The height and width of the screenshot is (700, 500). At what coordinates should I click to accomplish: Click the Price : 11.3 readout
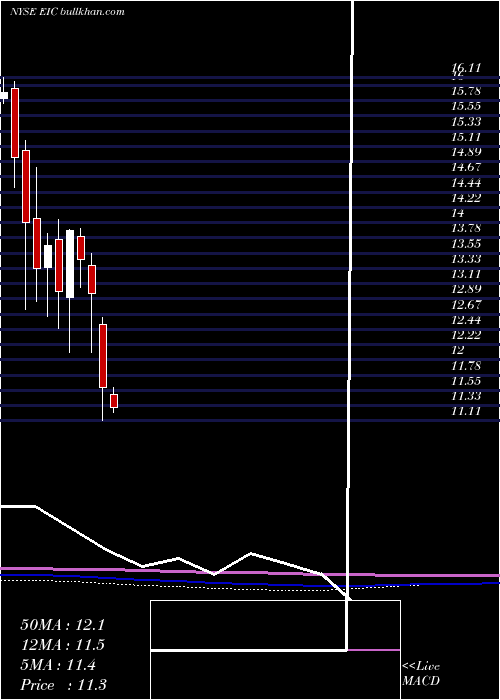[x=63, y=685]
